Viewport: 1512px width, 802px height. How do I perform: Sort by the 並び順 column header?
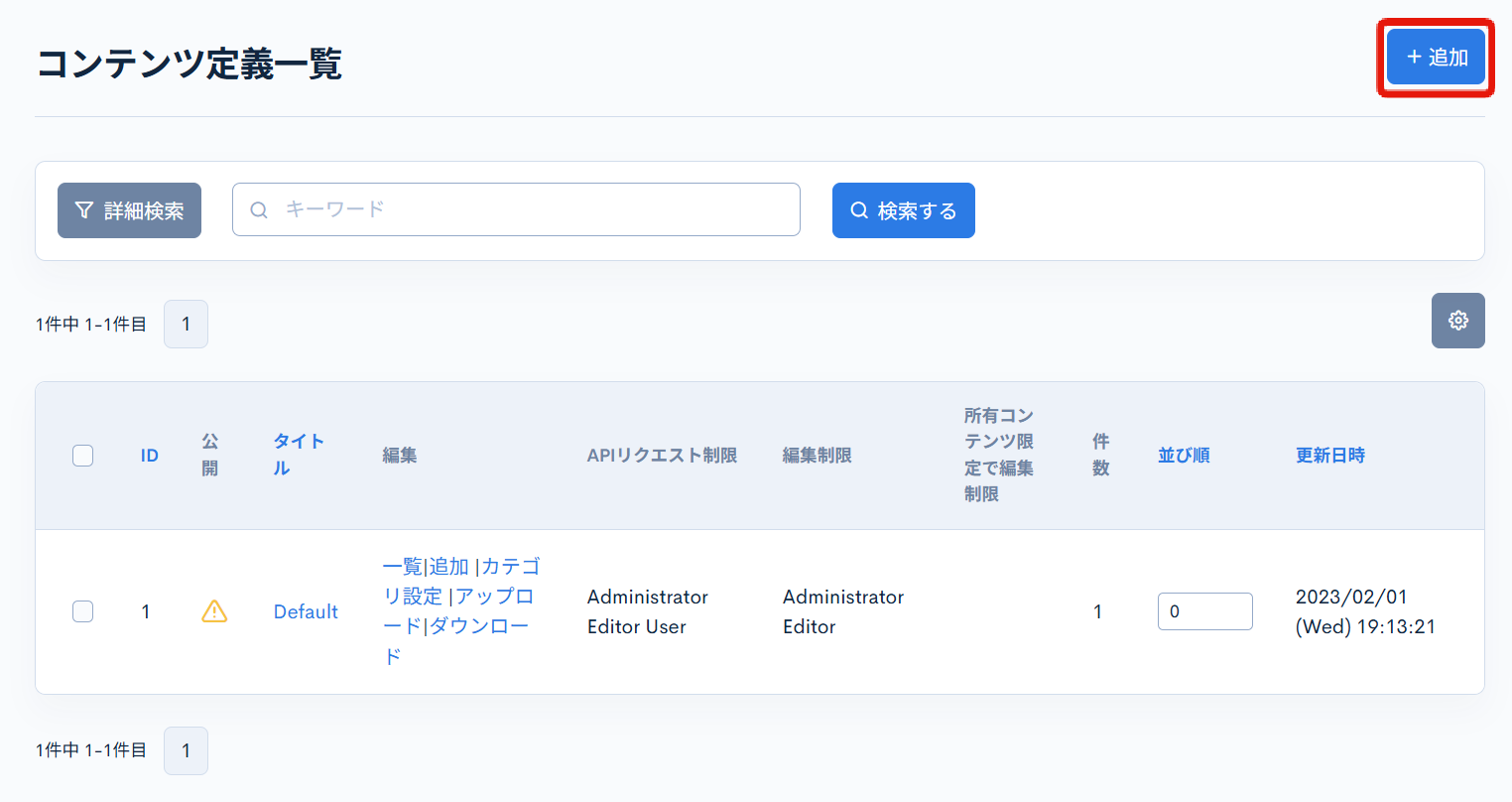click(x=1184, y=456)
